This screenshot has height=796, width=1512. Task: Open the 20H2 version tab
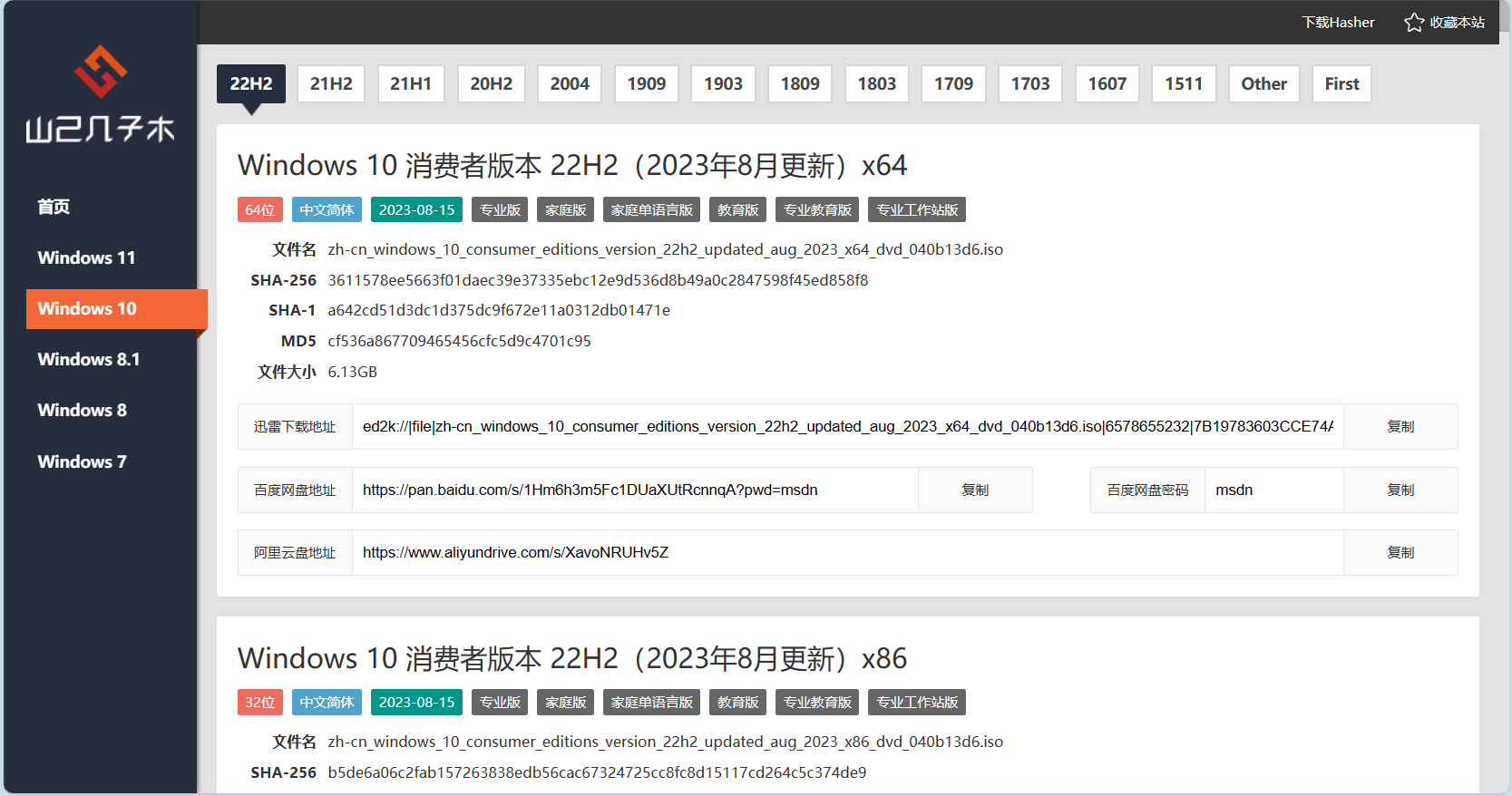pyautogui.click(x=491, y=83)
